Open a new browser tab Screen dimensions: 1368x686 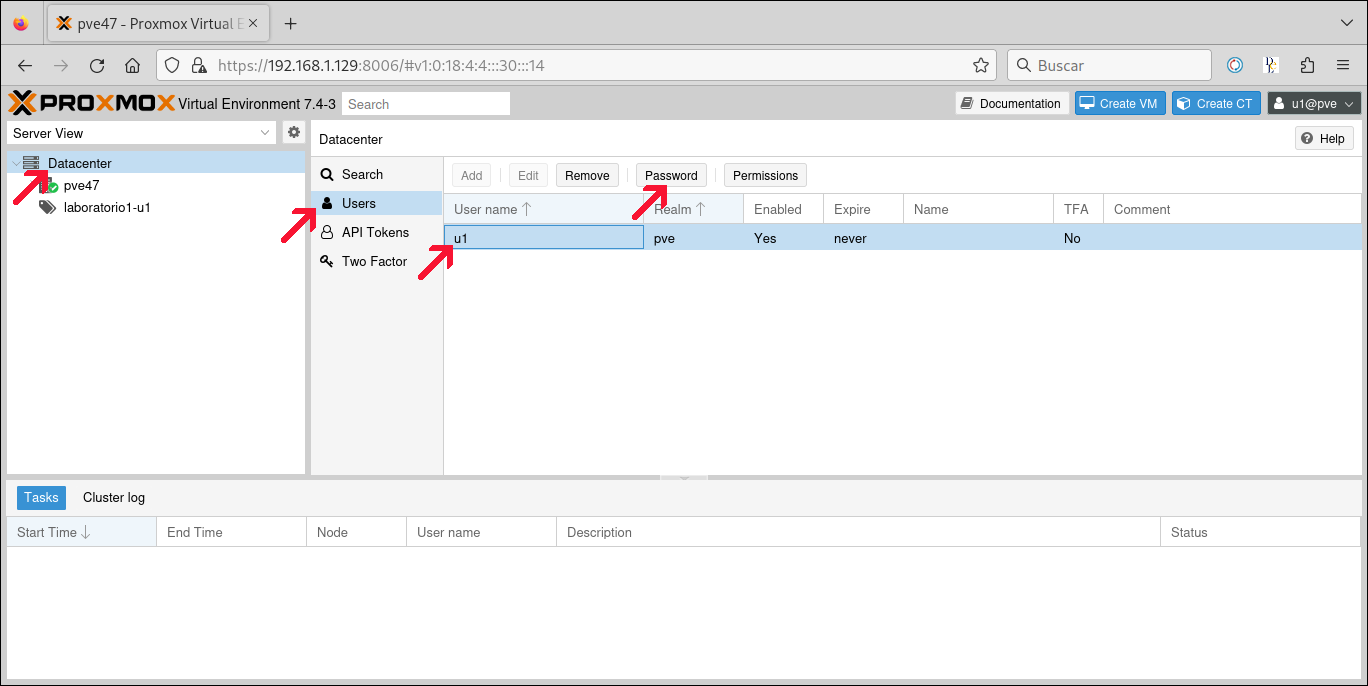pos(291,23)
